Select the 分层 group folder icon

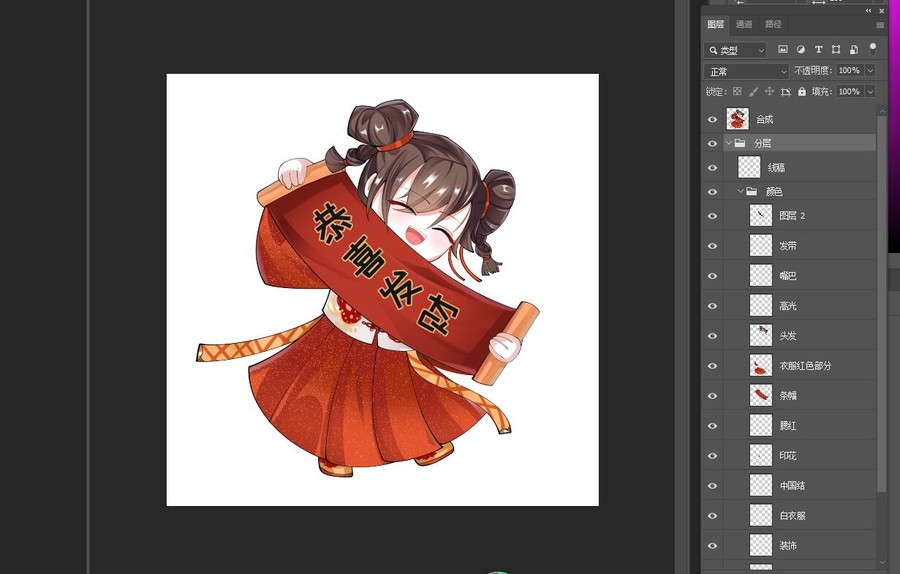[740, 143]
